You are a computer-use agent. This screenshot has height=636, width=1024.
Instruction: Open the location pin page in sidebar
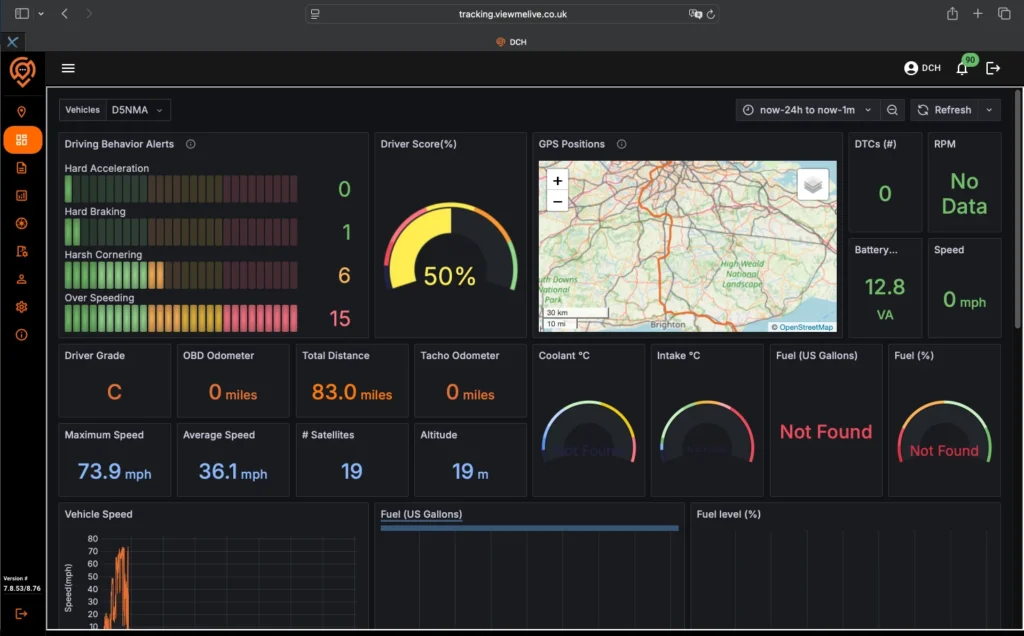[21, 112]
